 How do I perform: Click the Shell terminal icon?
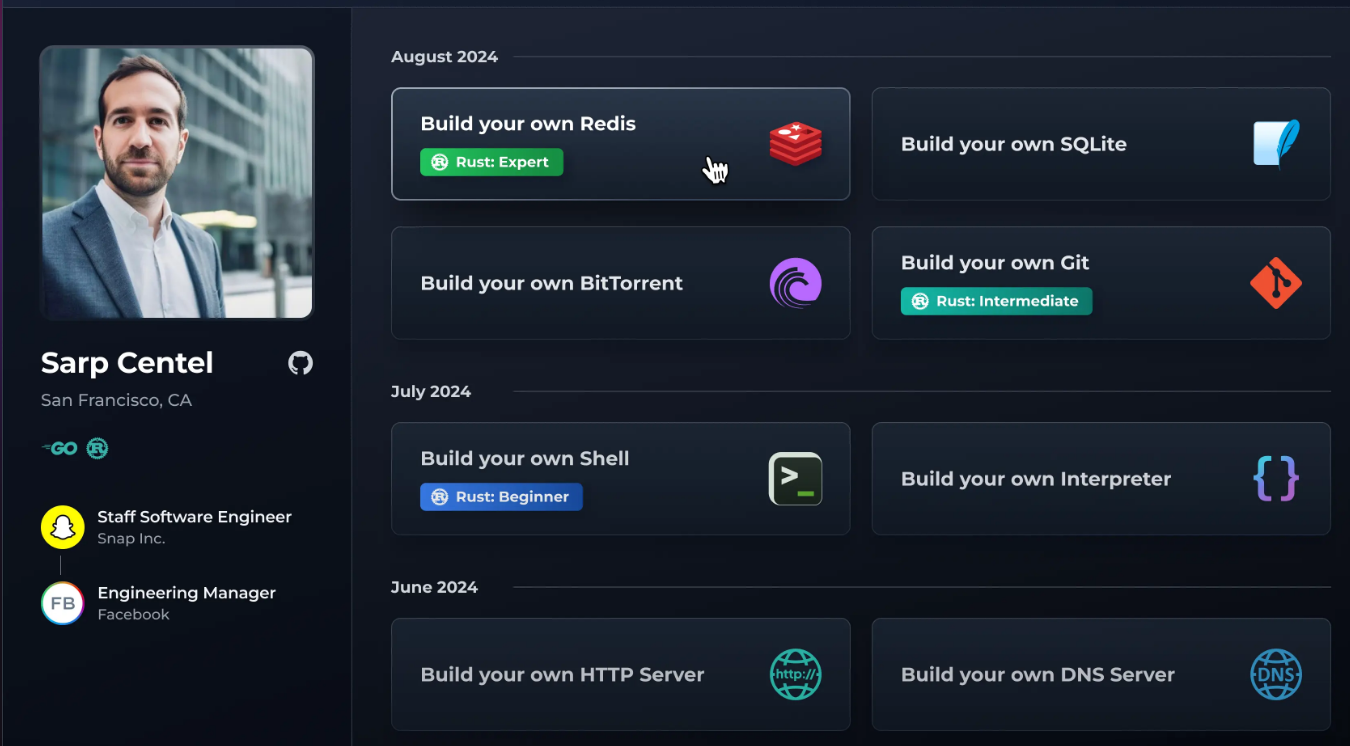795,479
